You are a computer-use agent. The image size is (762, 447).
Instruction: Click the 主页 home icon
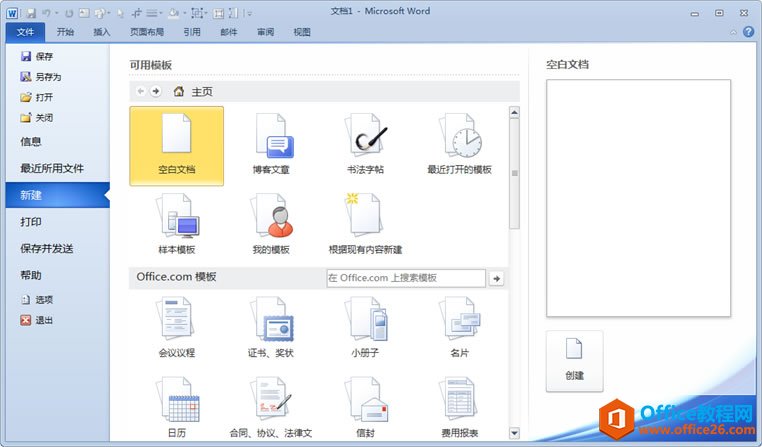click(179, 91)
